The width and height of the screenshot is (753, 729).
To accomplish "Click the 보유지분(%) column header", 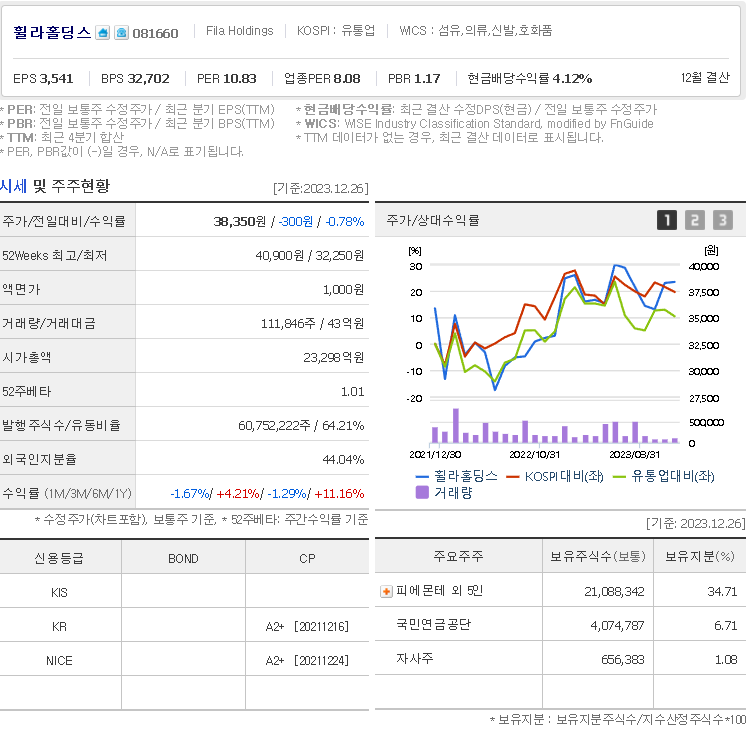I will tap(700, 556).
